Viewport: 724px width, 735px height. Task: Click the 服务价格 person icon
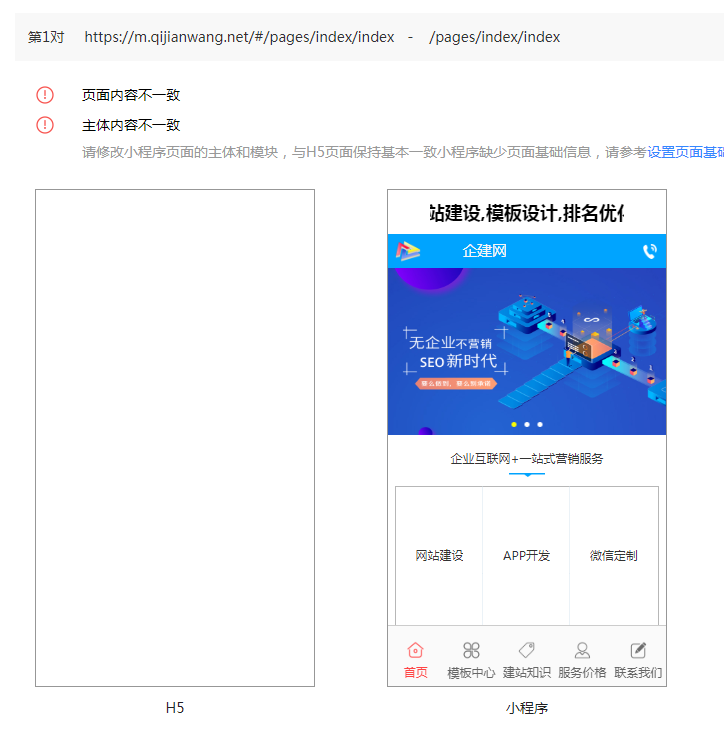[x=582, y=650]
